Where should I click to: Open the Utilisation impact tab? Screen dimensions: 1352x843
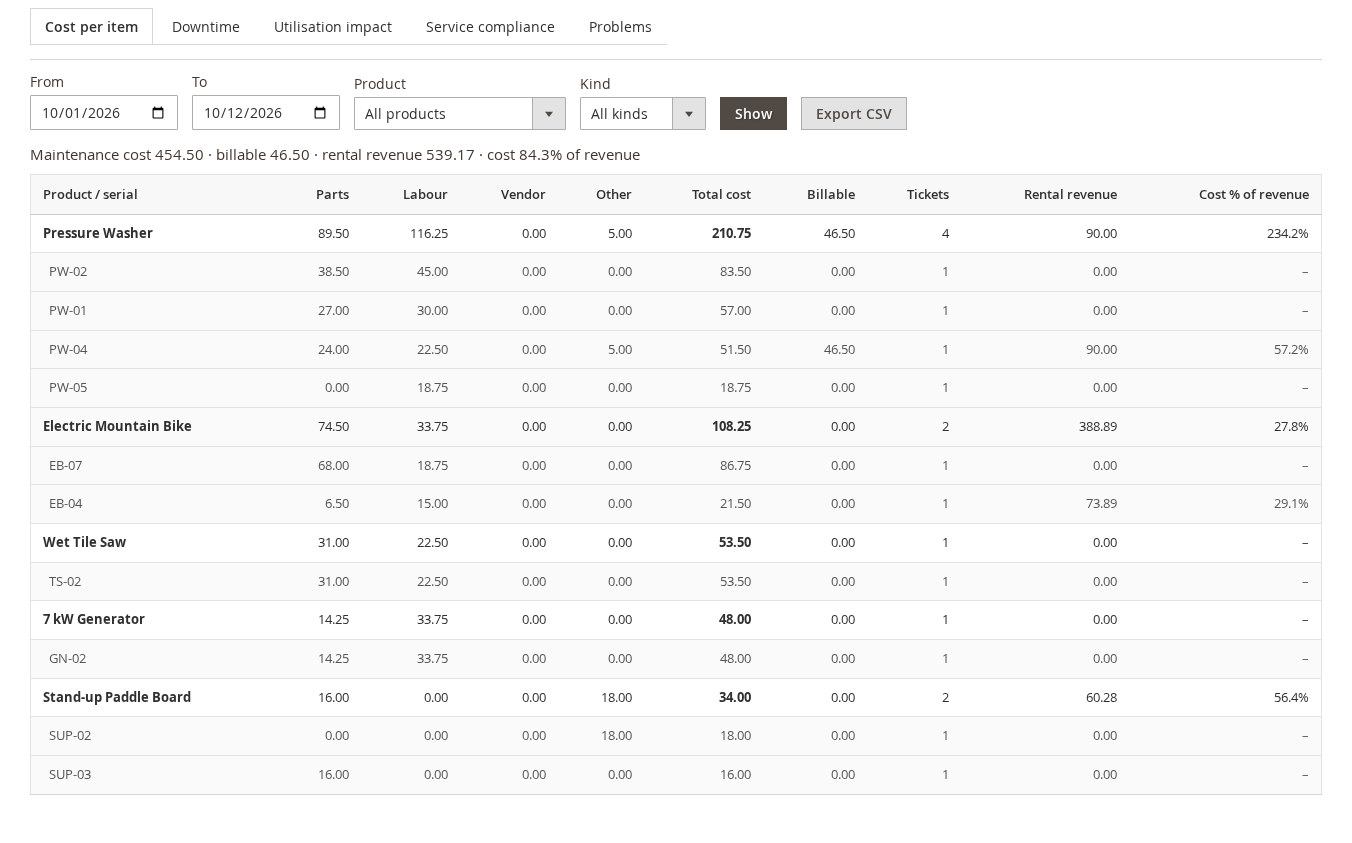333,27
